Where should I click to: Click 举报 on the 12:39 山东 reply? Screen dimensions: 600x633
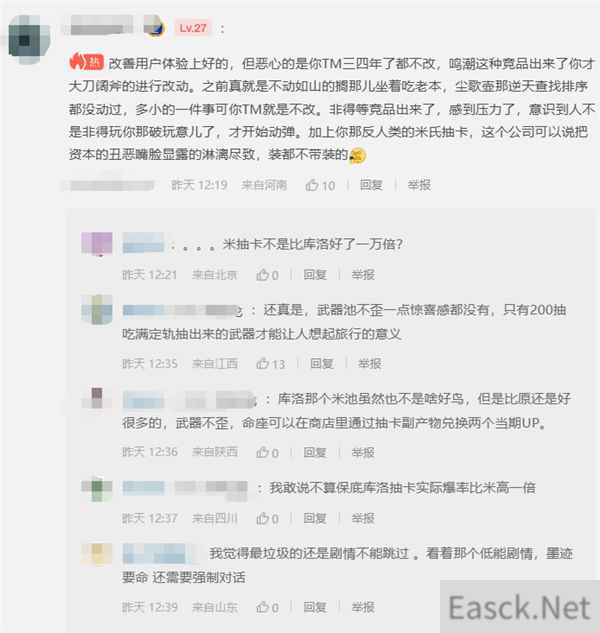pyautogui.click(x=363, y=607)
